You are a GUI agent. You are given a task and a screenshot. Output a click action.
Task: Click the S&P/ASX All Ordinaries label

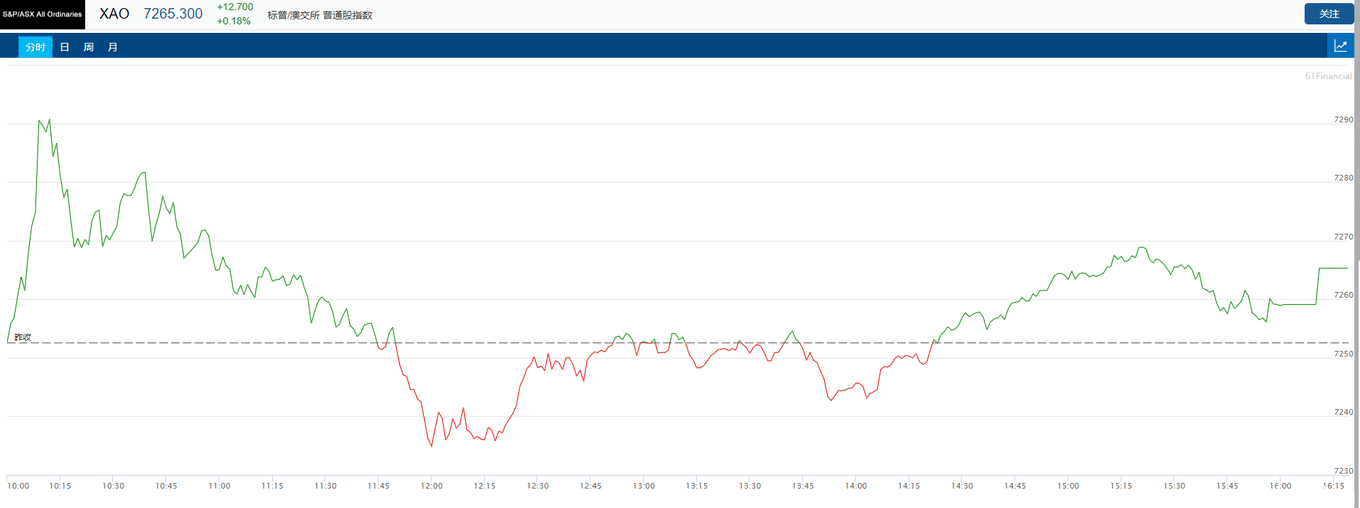(x=42, y=14)
